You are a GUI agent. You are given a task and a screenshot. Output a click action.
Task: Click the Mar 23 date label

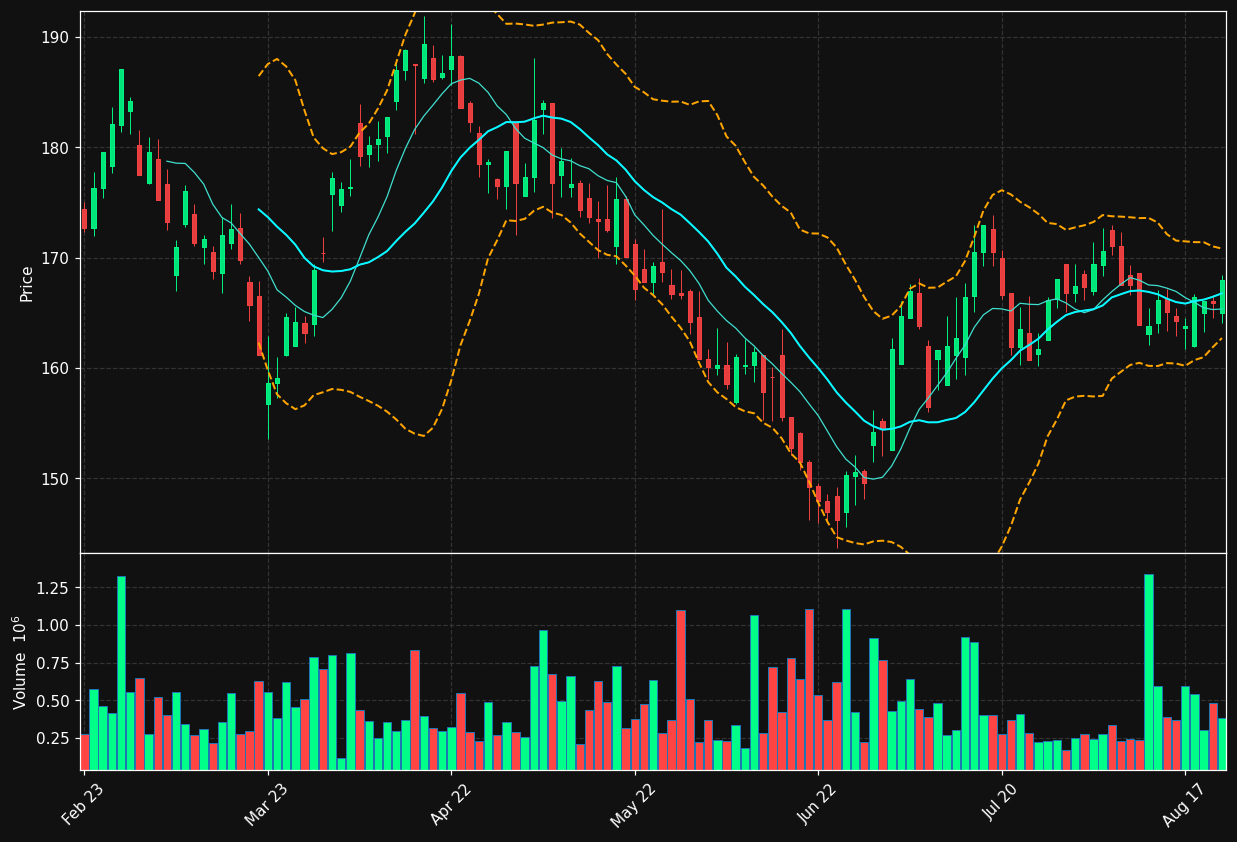tap(266, 804)
